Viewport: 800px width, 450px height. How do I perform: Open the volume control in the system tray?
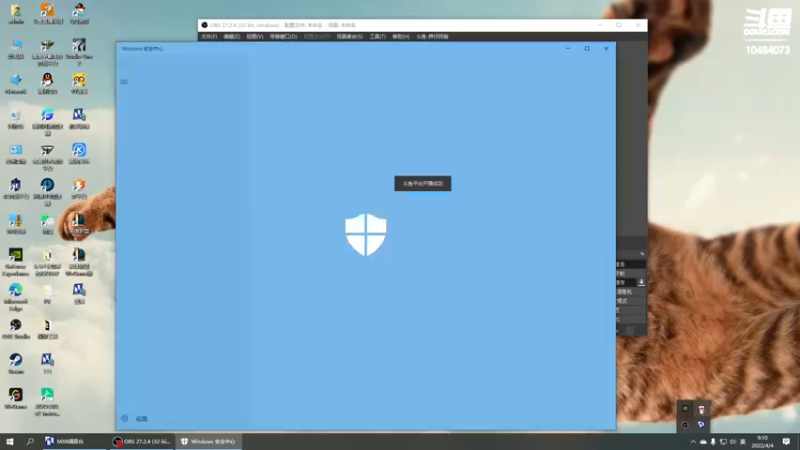click(x=733, y=441)
